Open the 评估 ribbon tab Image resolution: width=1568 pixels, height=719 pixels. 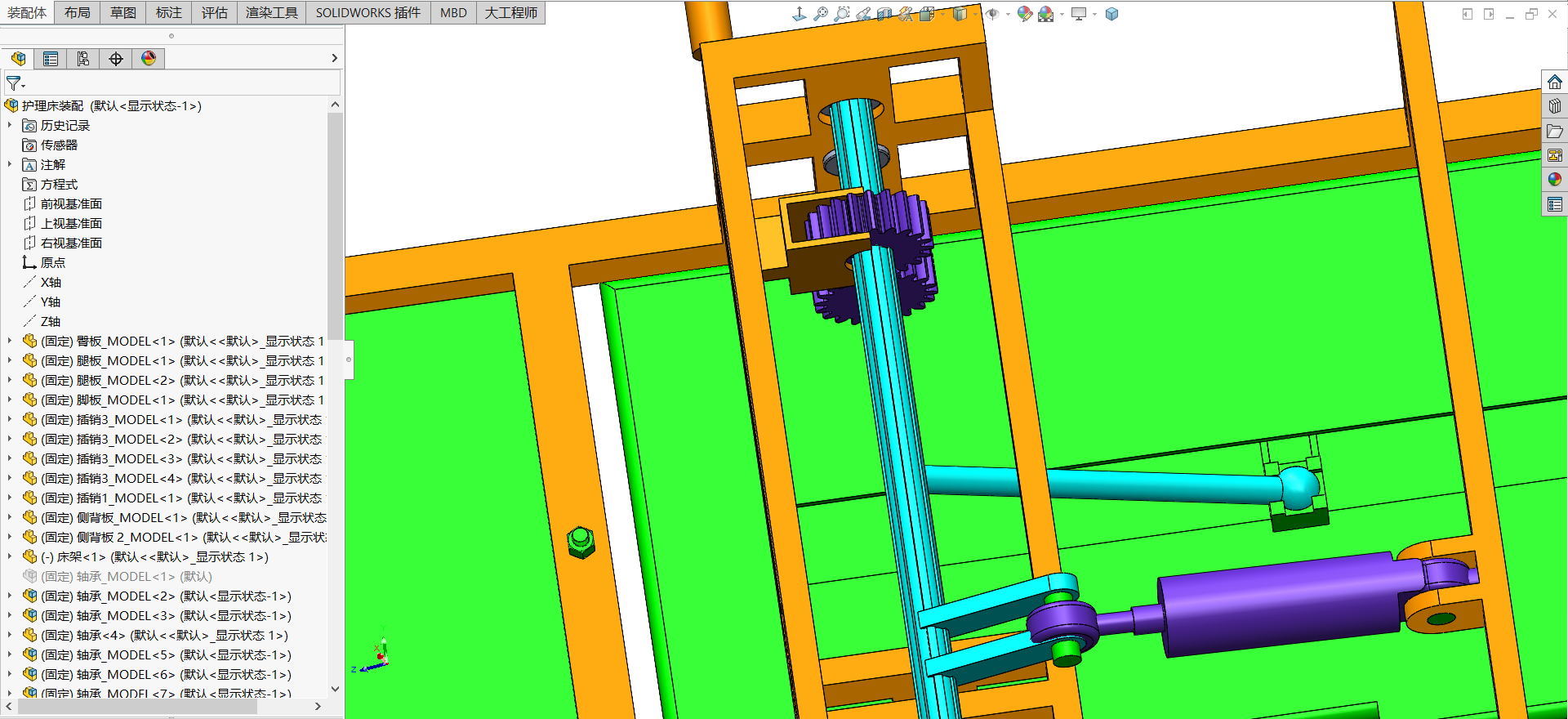(215, 12)
